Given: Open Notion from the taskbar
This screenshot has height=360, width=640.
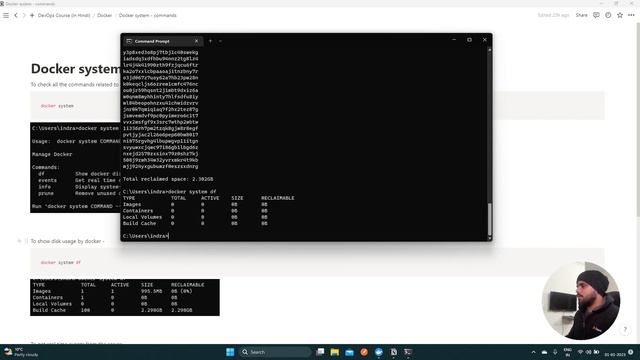Looking at the screenshot, I should pyautogui.click(x=393, y=352).
